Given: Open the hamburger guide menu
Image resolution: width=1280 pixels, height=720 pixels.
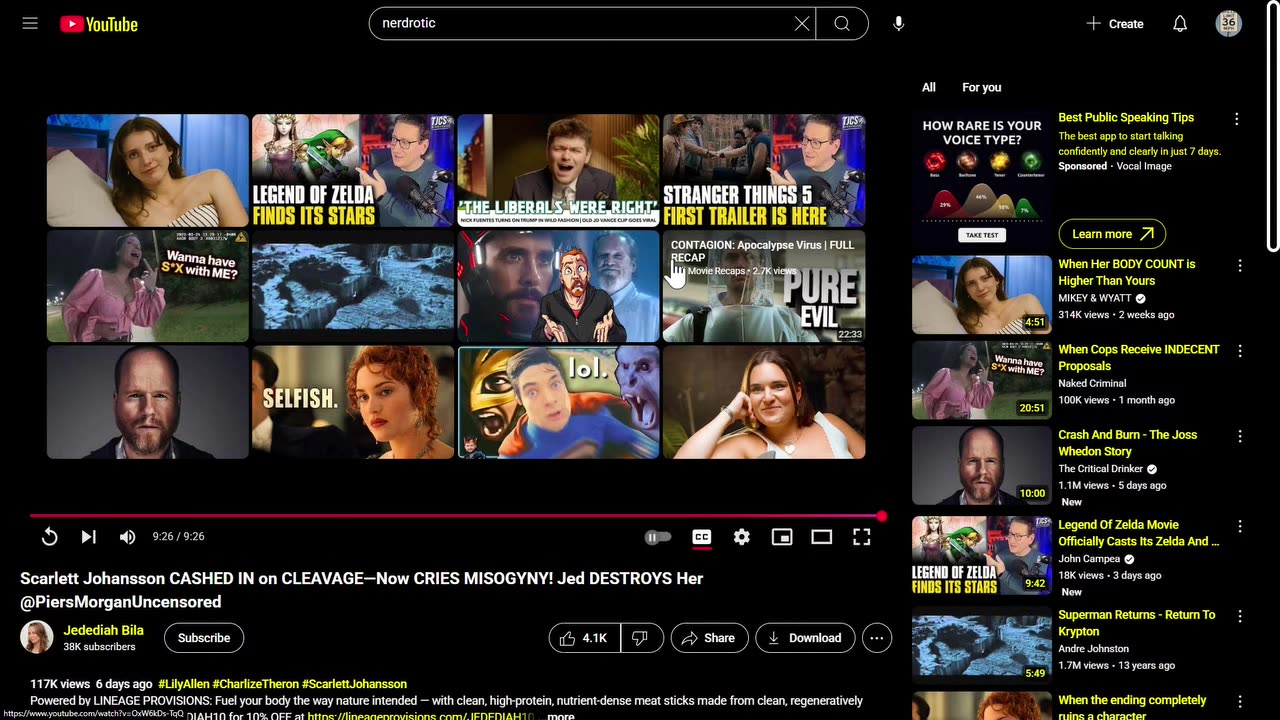Looking at the screenshot, I should (x=30, y=23).
